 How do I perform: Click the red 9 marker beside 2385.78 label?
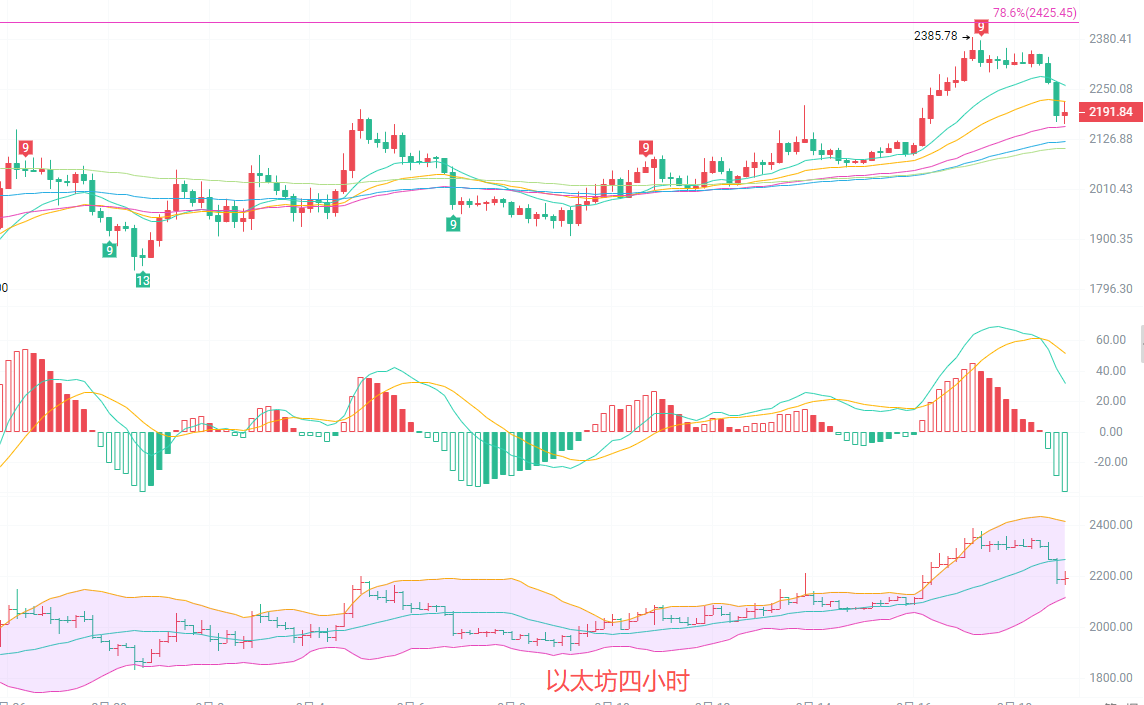coord(981,26)
